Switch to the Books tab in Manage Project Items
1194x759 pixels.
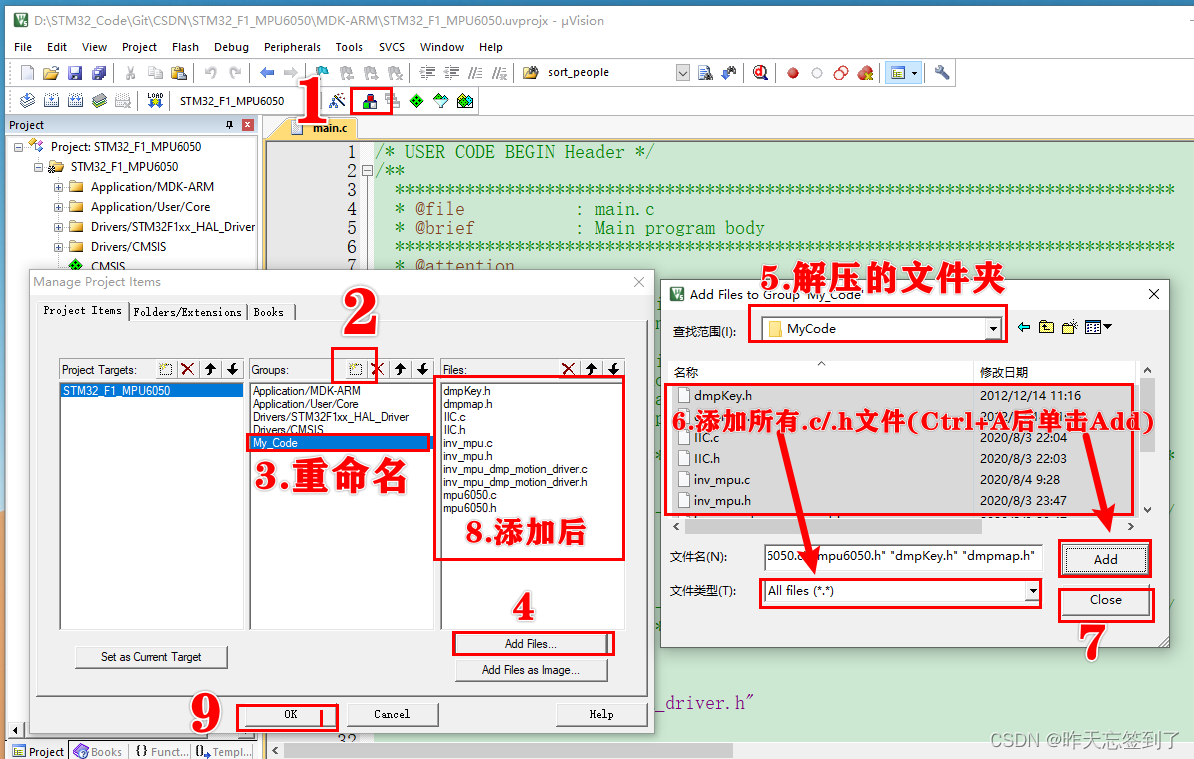(269, 312)
